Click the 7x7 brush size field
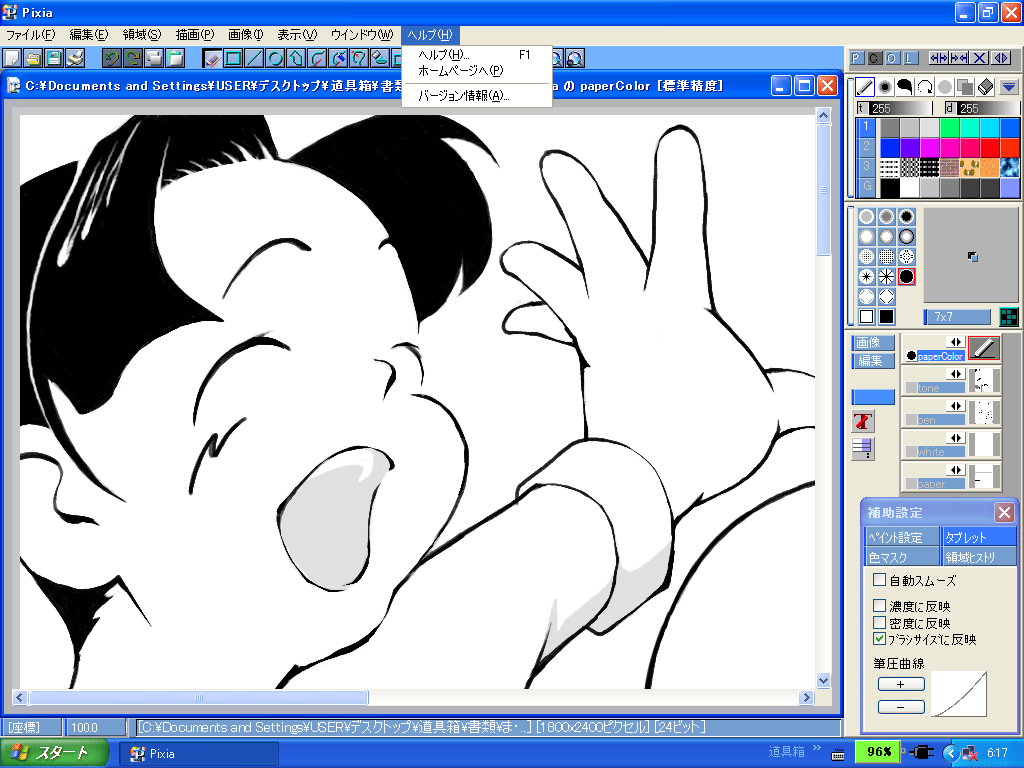This screenshot has width=1024, height=768. (957, 317)
